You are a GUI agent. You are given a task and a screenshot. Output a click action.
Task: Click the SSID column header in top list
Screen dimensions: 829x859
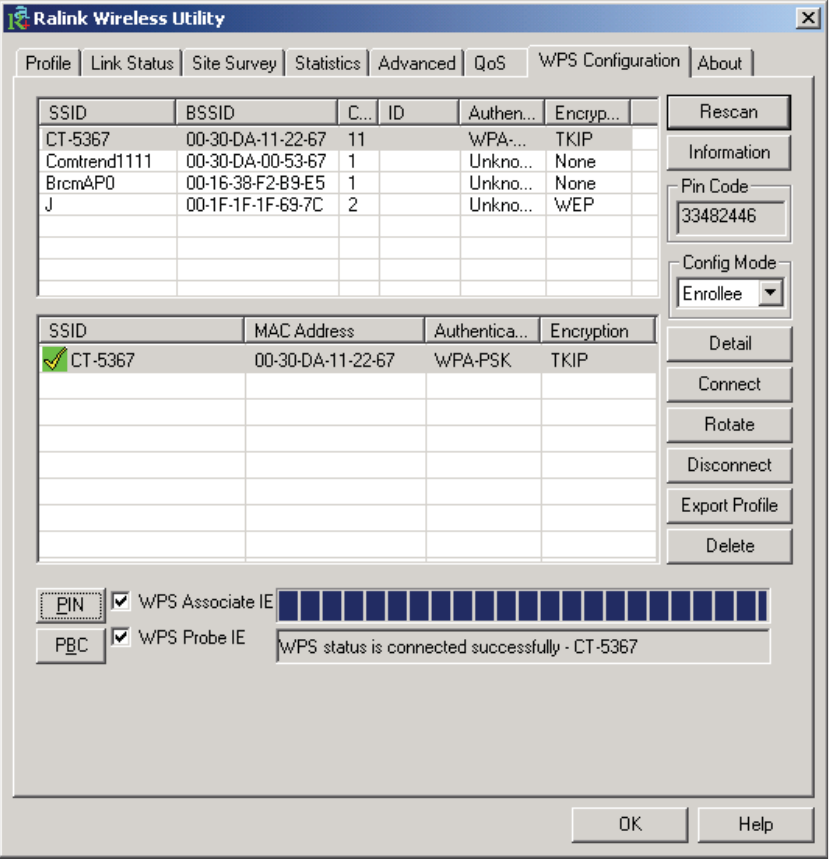[x=107, y=113]
